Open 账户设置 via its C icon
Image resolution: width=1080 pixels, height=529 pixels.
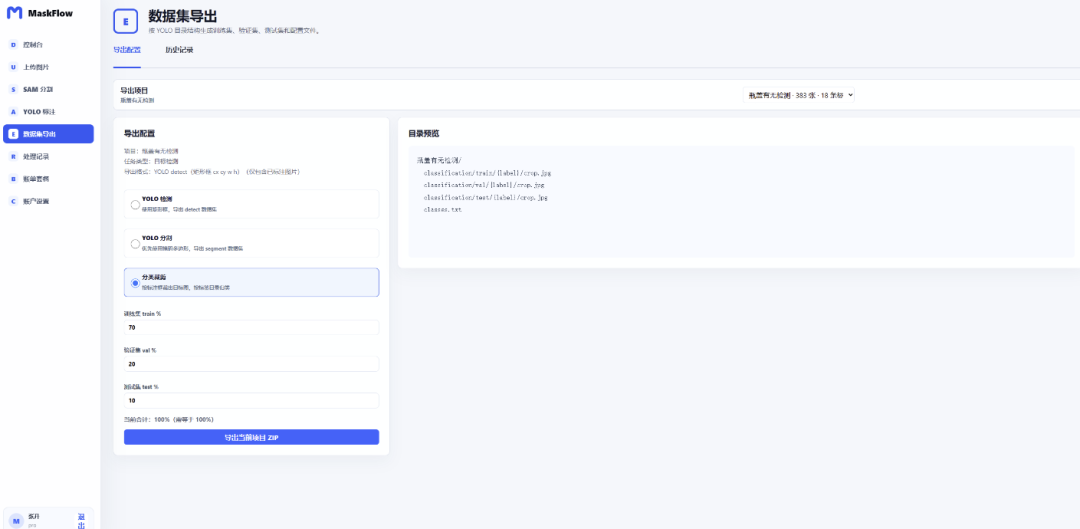pyautogui.click(x=13, y=201)
